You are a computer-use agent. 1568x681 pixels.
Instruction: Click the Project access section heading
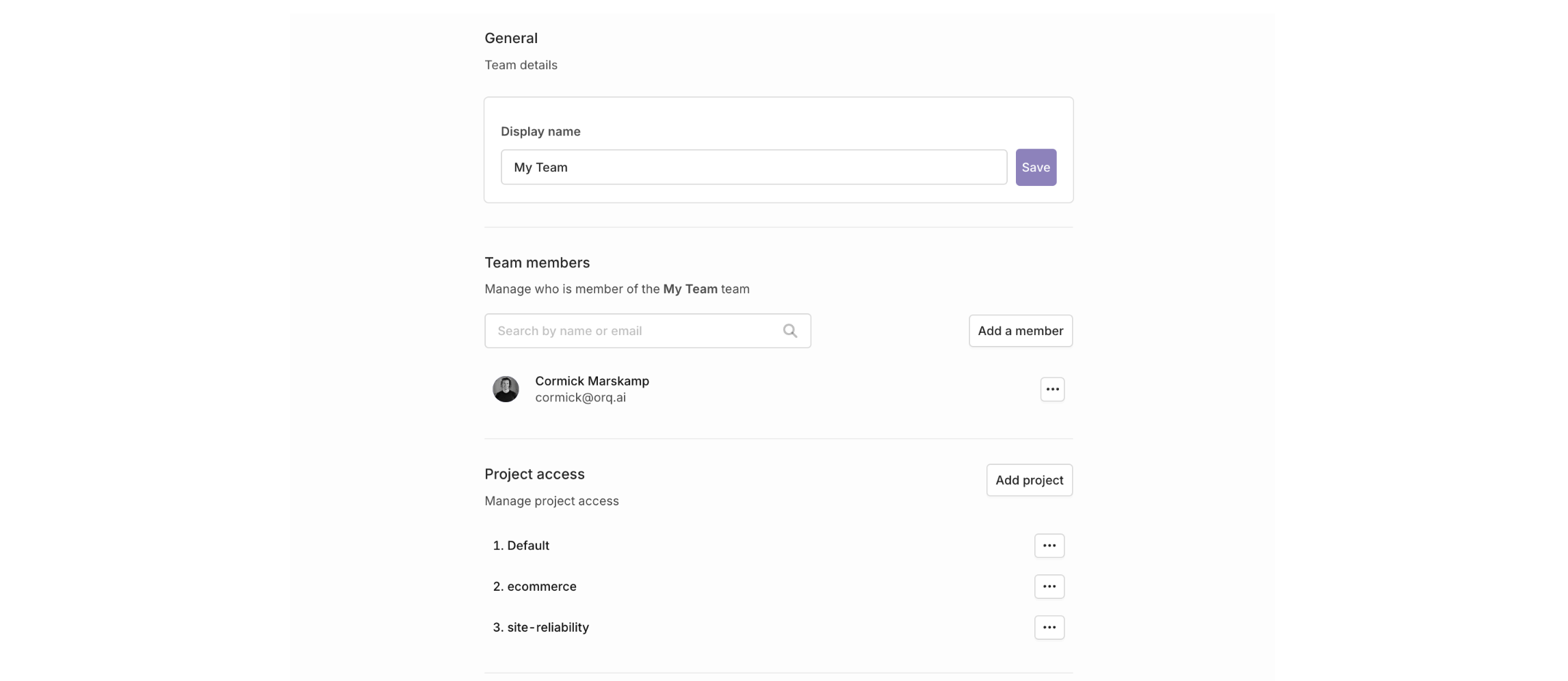tap(534, 474)
